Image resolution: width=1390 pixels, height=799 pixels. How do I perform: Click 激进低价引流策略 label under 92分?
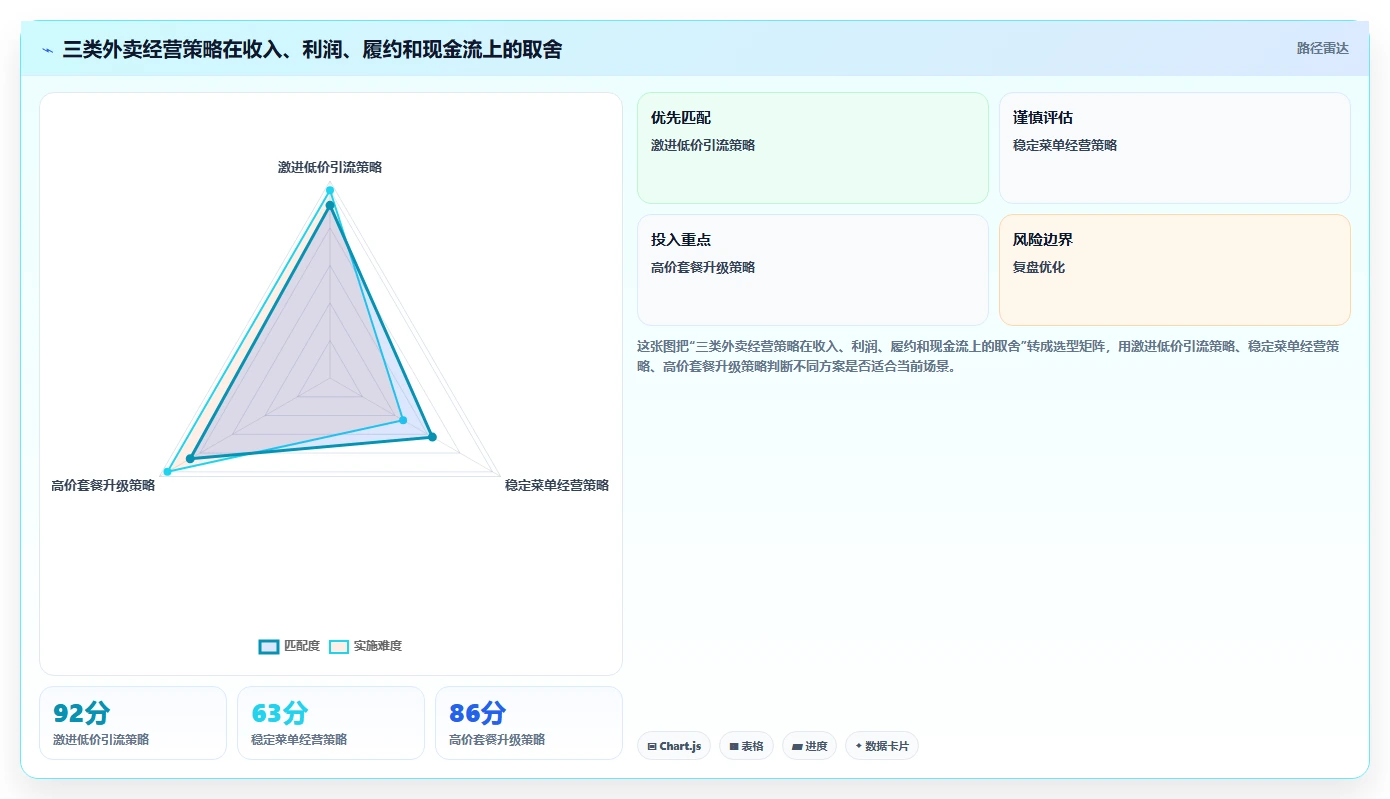coord(101,740)
